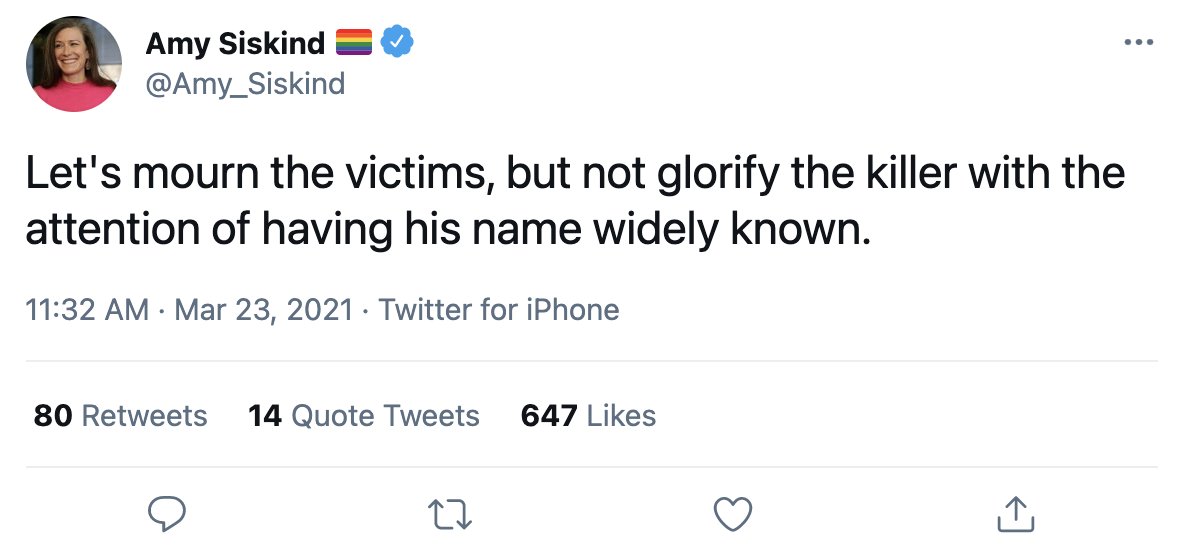Click the 11:32 AM timestamp
1186x558 pixels.
point(87,310)
